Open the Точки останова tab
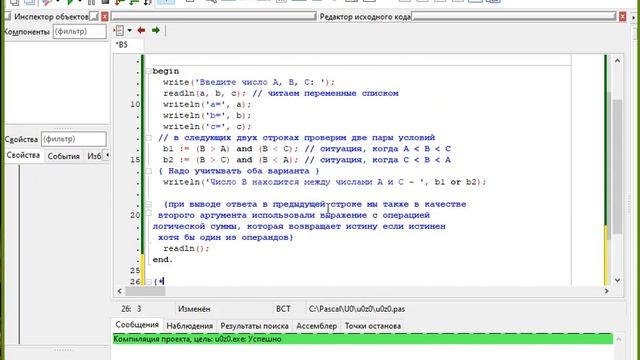 373,326
